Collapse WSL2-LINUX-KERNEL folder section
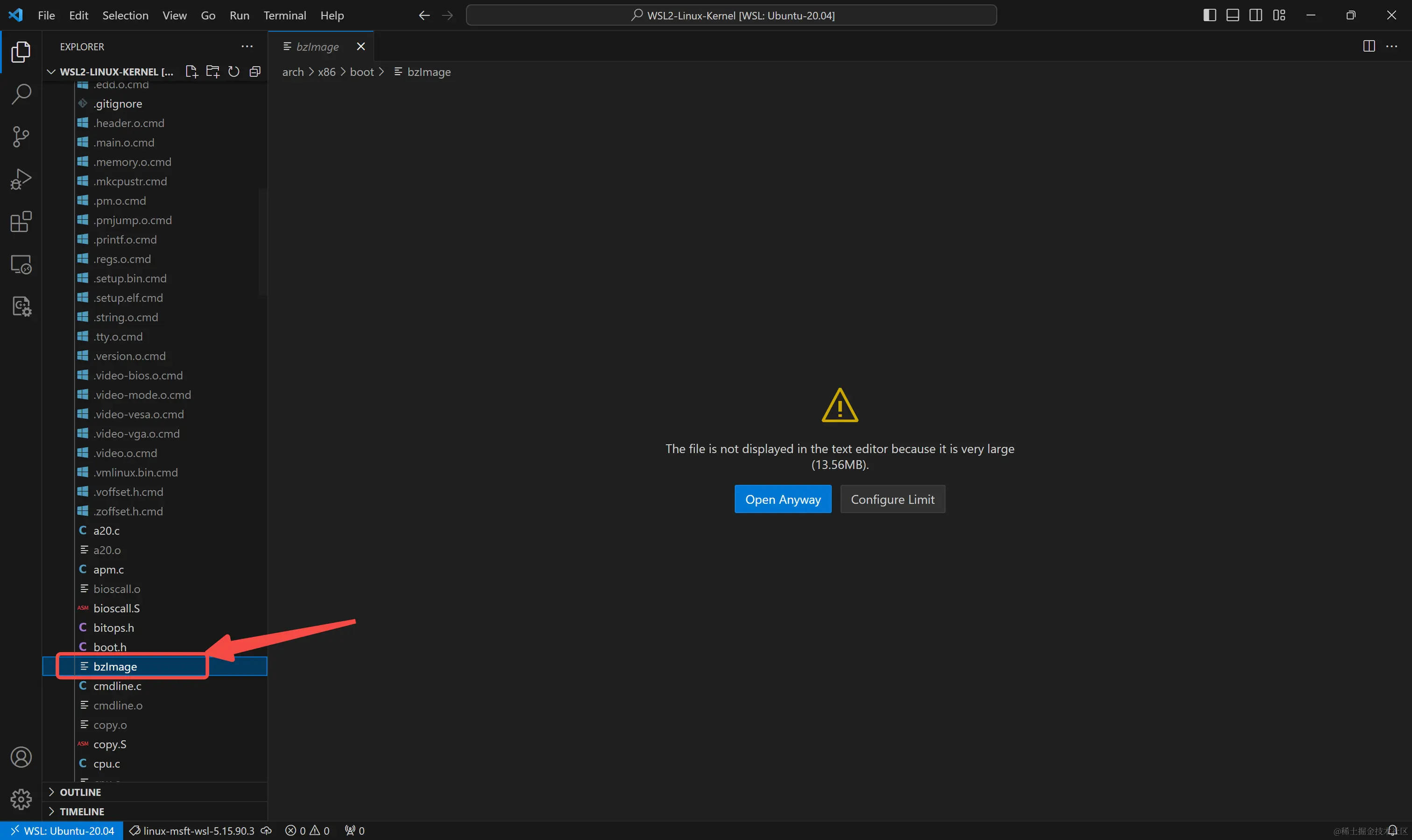1412x840 pixels. pyautogui.click(x=51, y=71)
